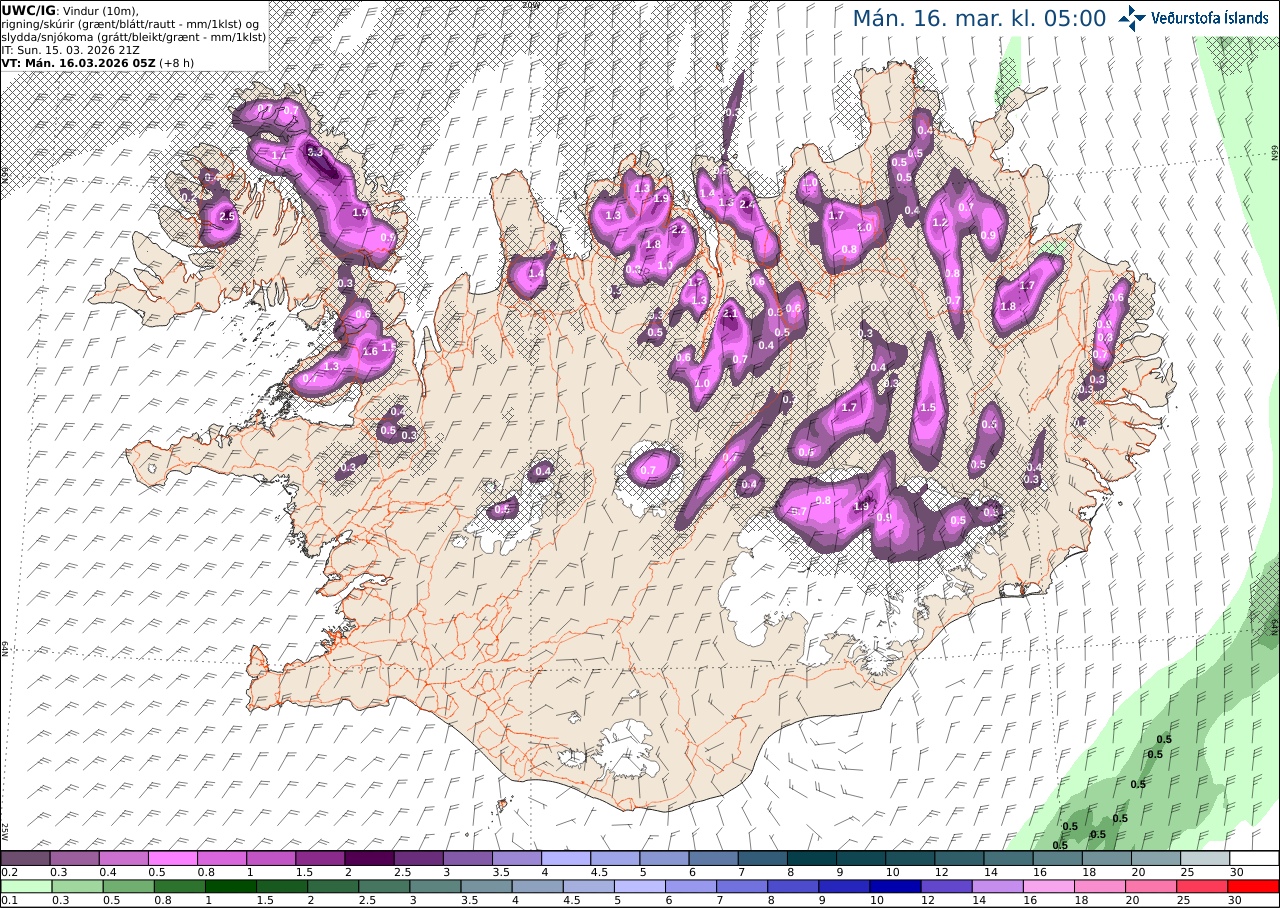The height and width of the screenshot is (908, 1280).
Task: Click the IT: Sun. 15. 03. 2026 21Z line
Action: [69, 50]
